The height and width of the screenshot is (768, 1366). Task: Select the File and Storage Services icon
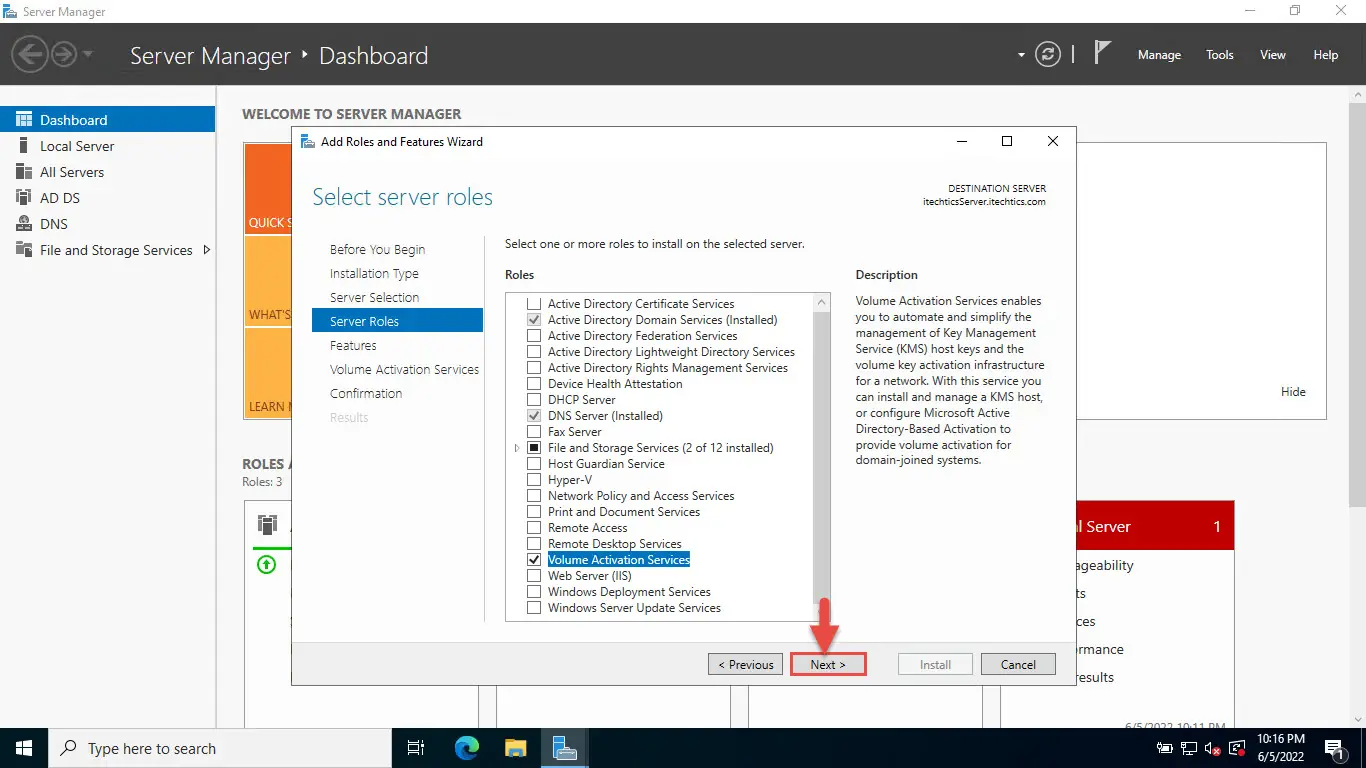tap(24, 250)
